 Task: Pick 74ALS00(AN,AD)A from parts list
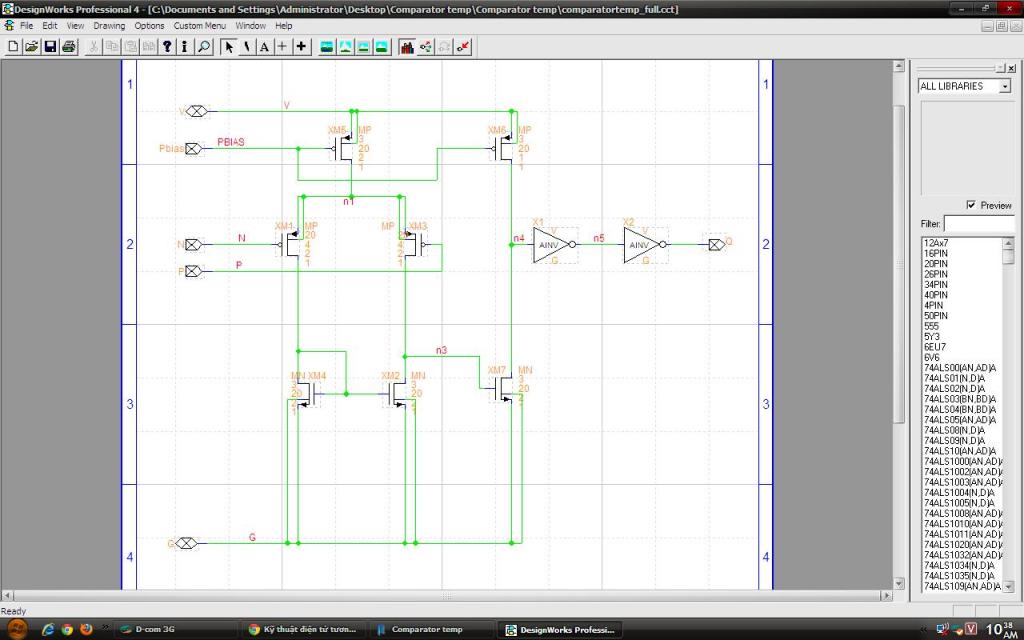click(x=960, y=368)
